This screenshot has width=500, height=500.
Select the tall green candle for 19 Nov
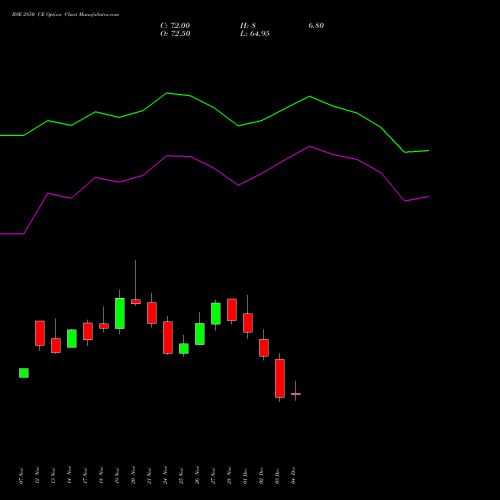[x=120, y=313]
